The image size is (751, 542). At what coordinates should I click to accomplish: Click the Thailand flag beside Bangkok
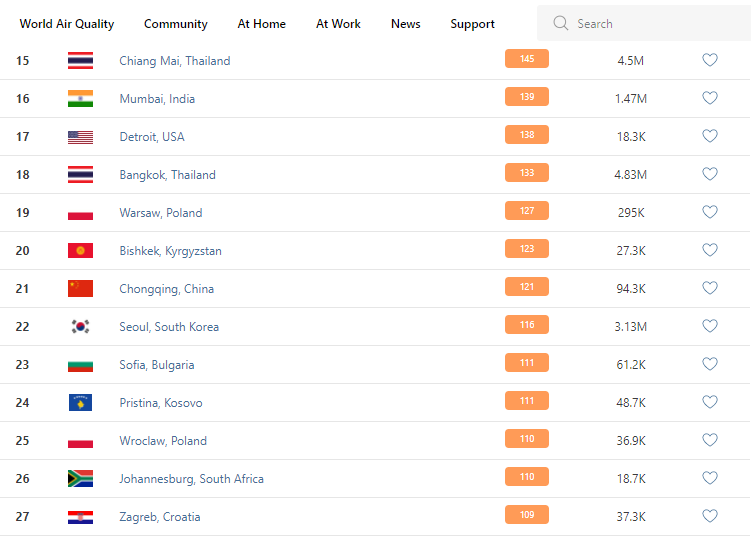(80, 174)
